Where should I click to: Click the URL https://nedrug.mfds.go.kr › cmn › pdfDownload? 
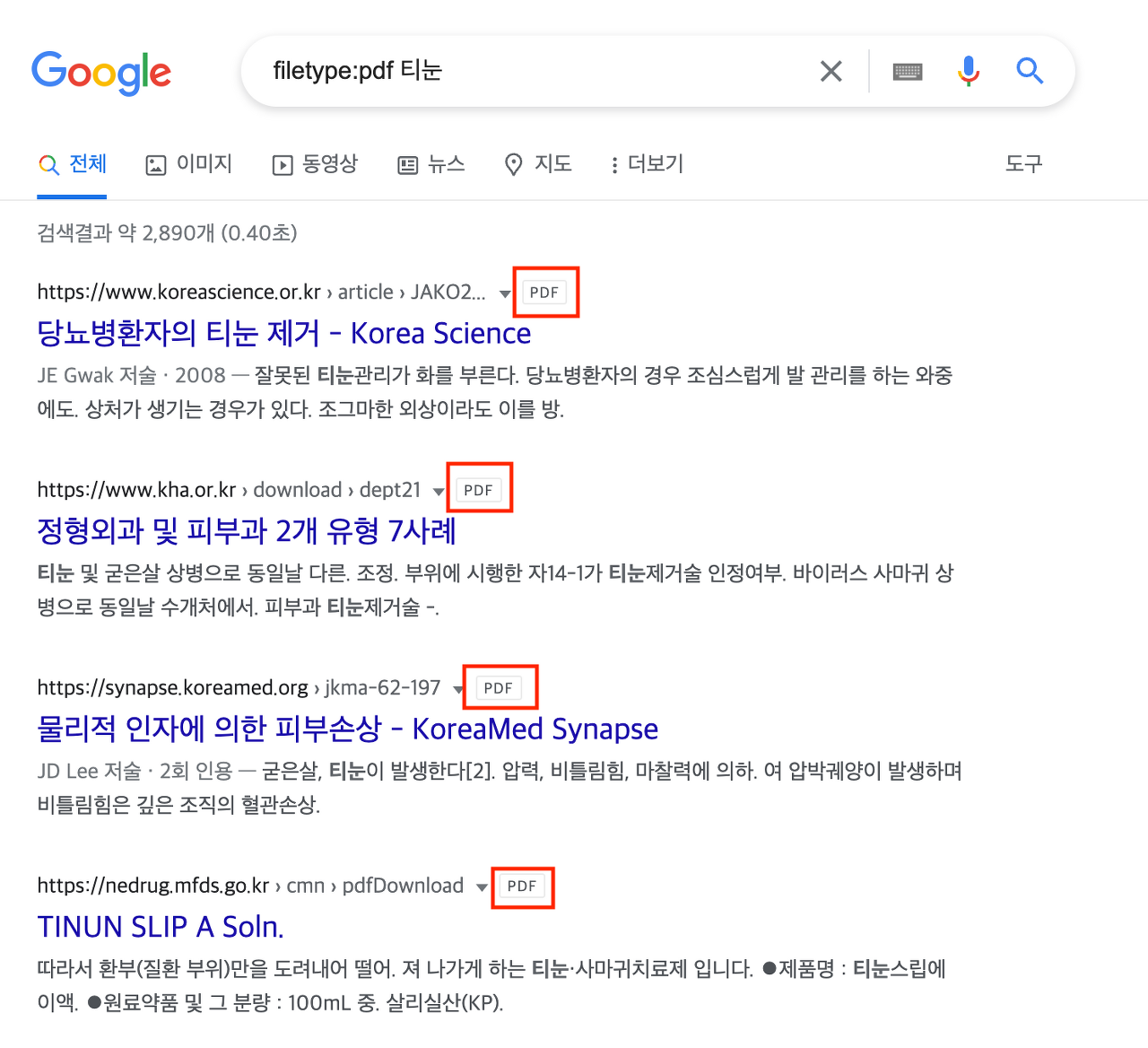coord(250,886)
